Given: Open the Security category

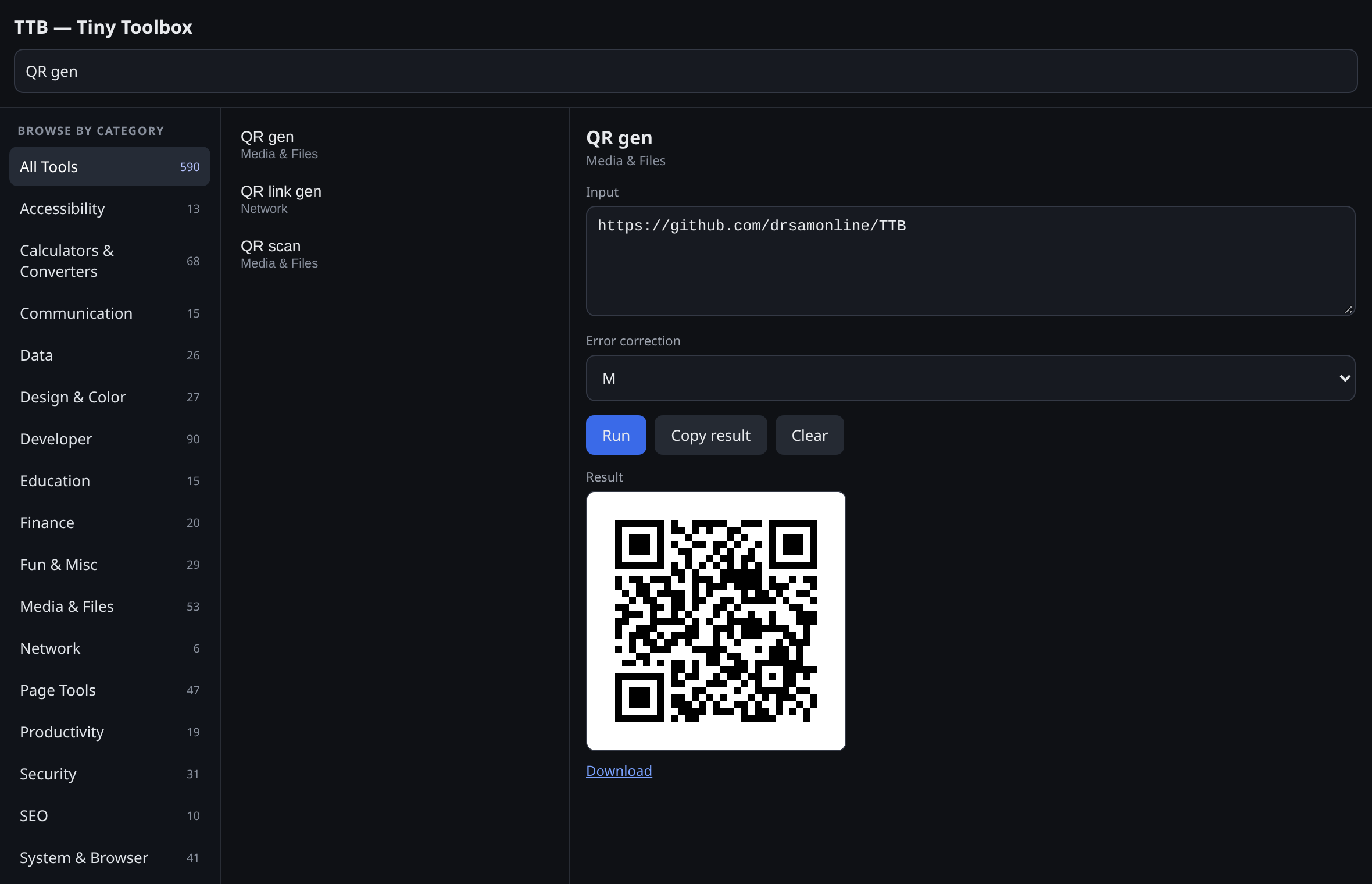Looking at the screenshot, I should point(109,773).
